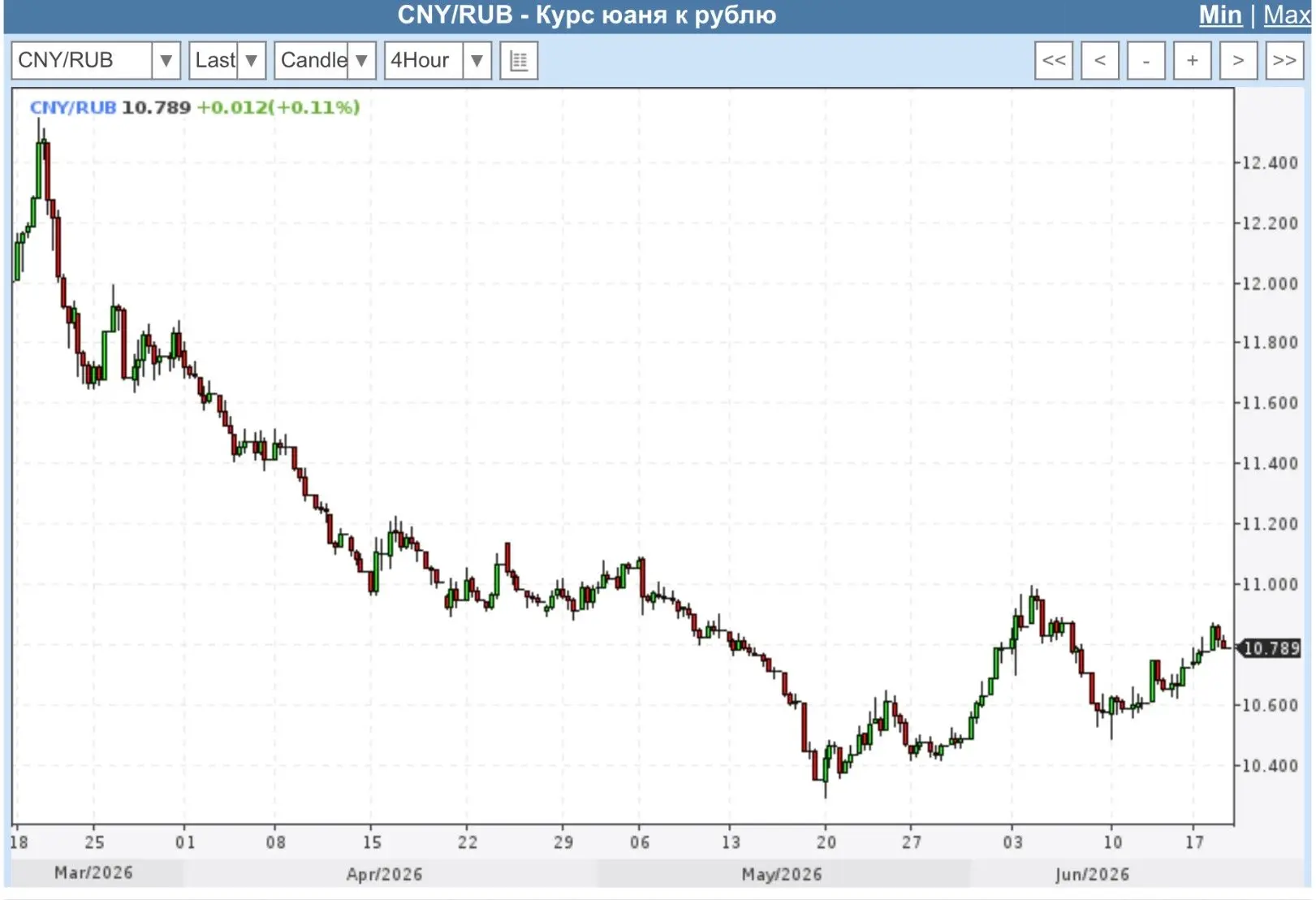The image size is (1316, 900).
Task: Click the chart title 'Курс юаня к рублю'
Action: pyautogui.click(x=656, y=15)
